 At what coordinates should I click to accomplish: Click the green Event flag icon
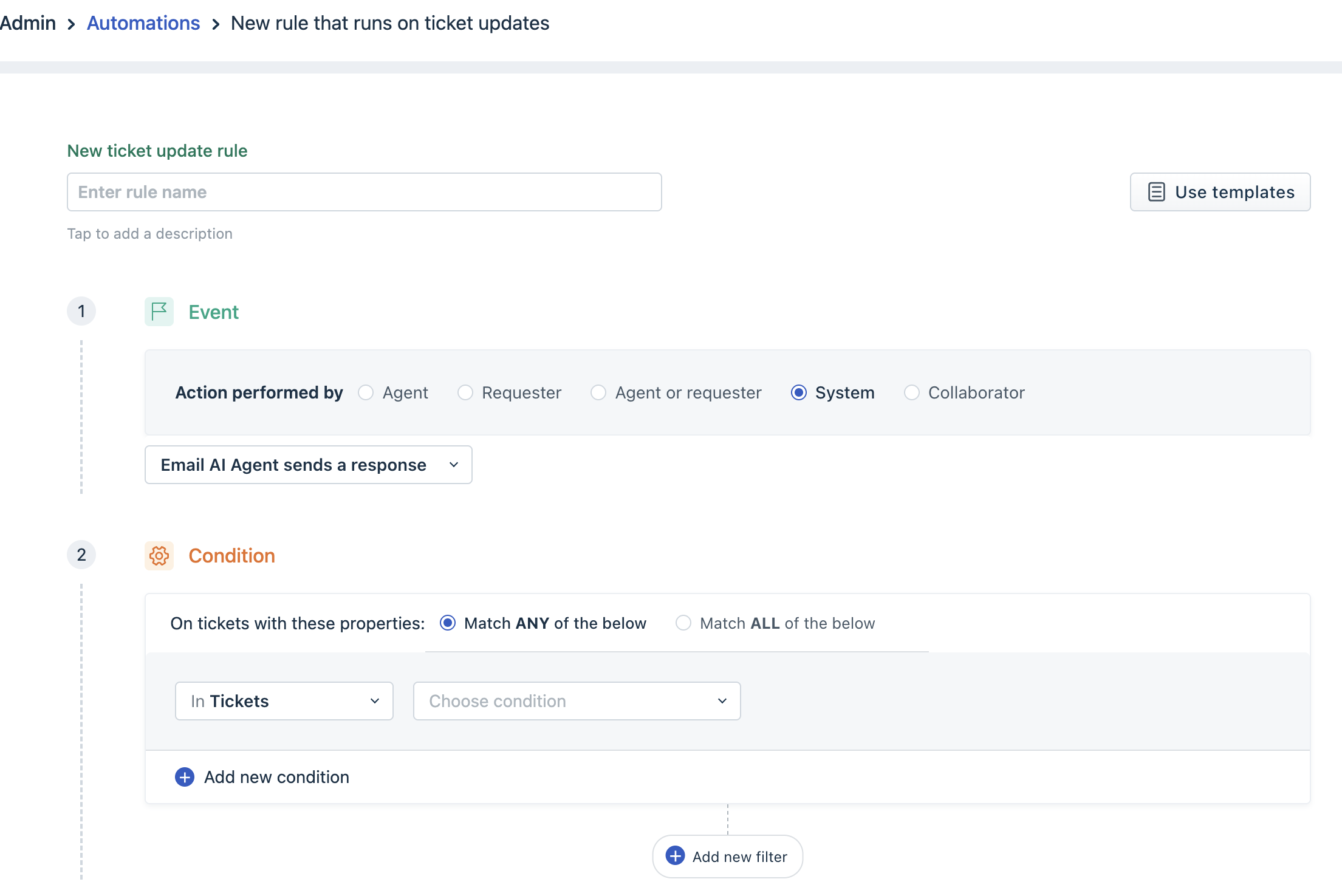(159, 312)
